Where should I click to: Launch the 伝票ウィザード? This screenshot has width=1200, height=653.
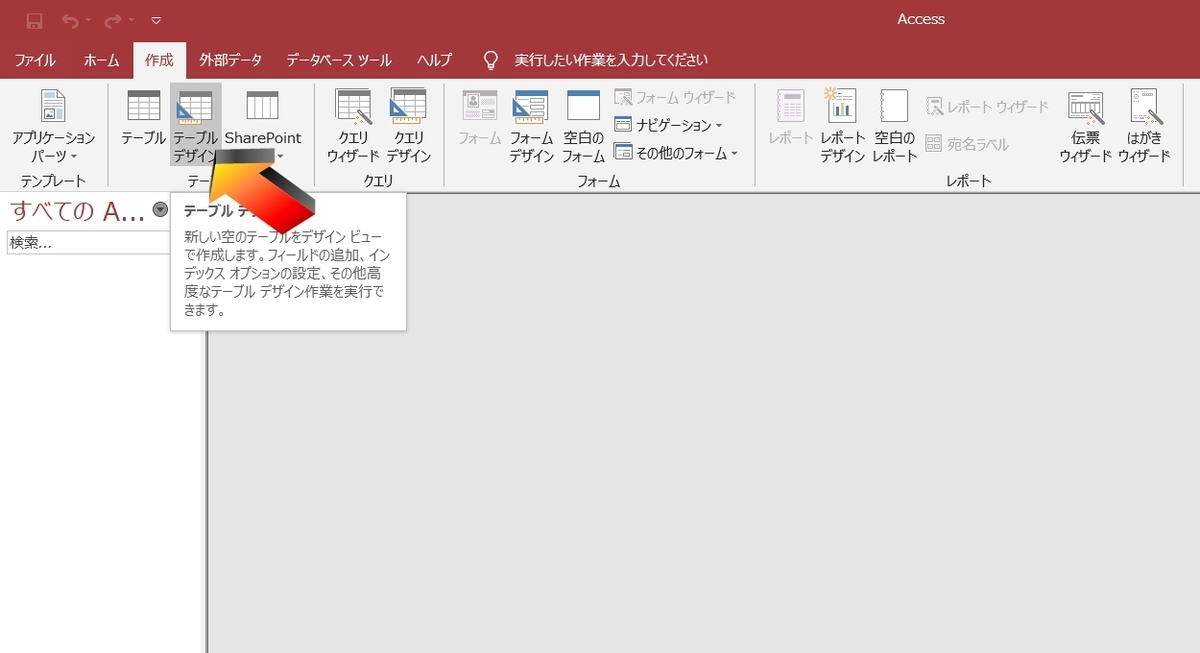pos(1086,126)
